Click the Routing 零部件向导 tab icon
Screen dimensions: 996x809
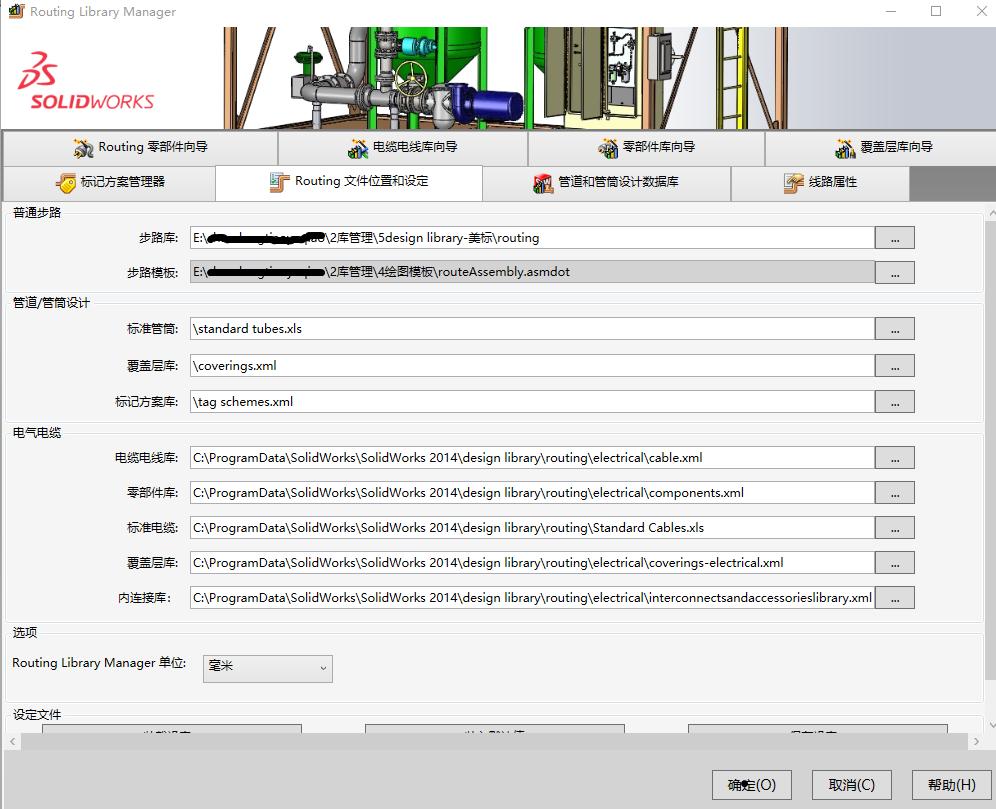83,148
